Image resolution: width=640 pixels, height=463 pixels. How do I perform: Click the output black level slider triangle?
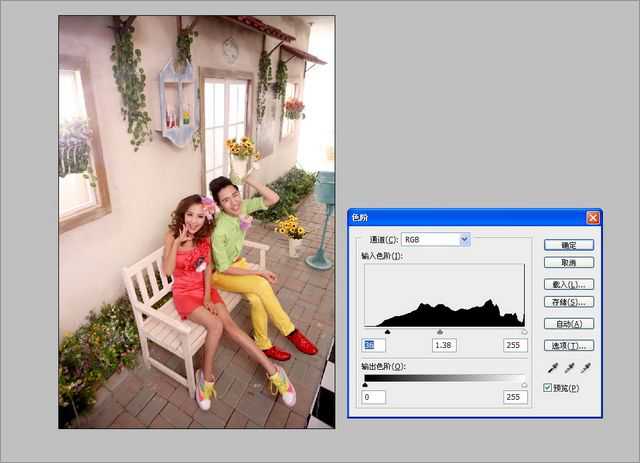point(365,384)
